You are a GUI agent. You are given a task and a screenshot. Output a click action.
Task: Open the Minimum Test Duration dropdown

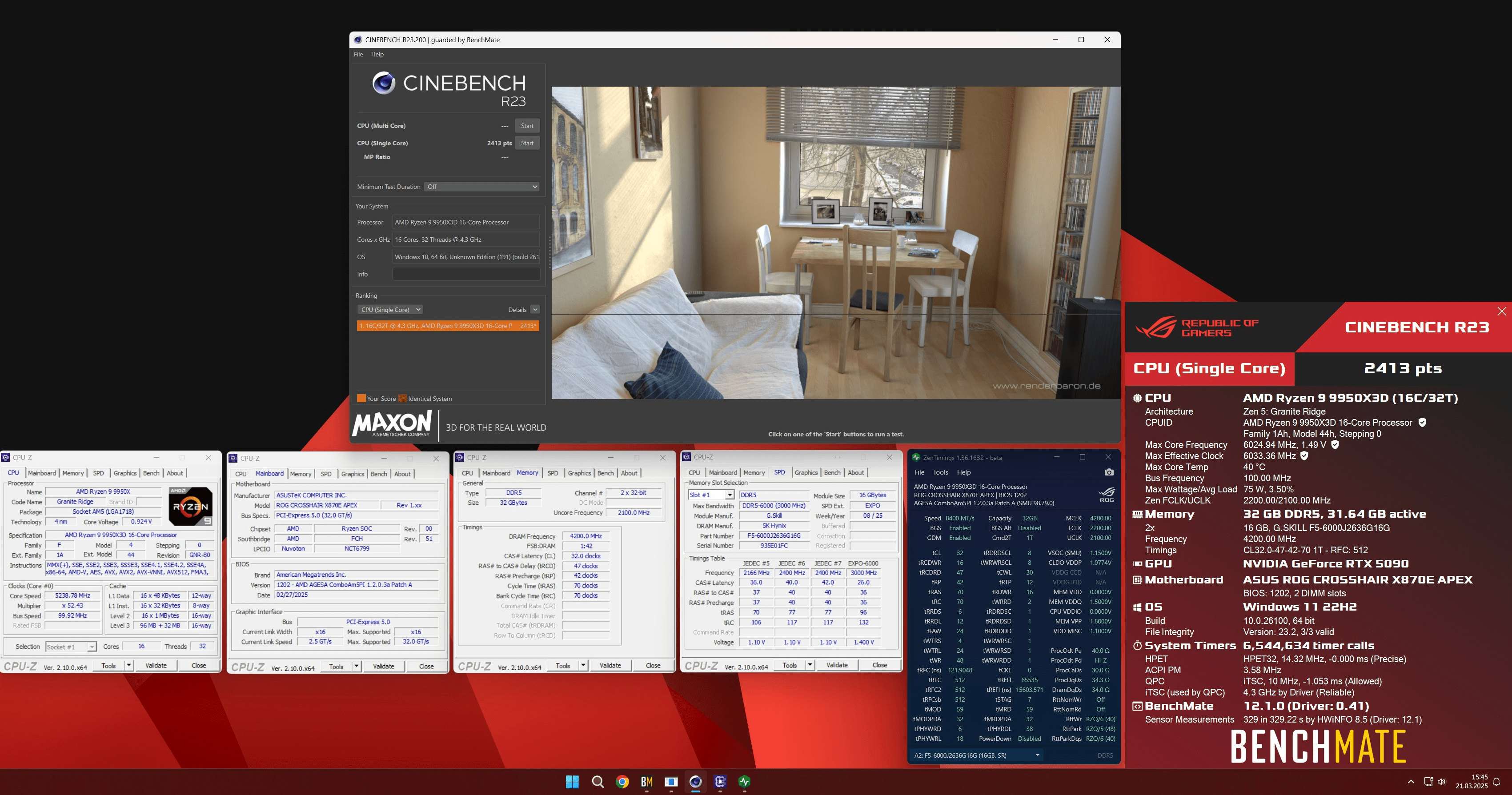point(481,187)
